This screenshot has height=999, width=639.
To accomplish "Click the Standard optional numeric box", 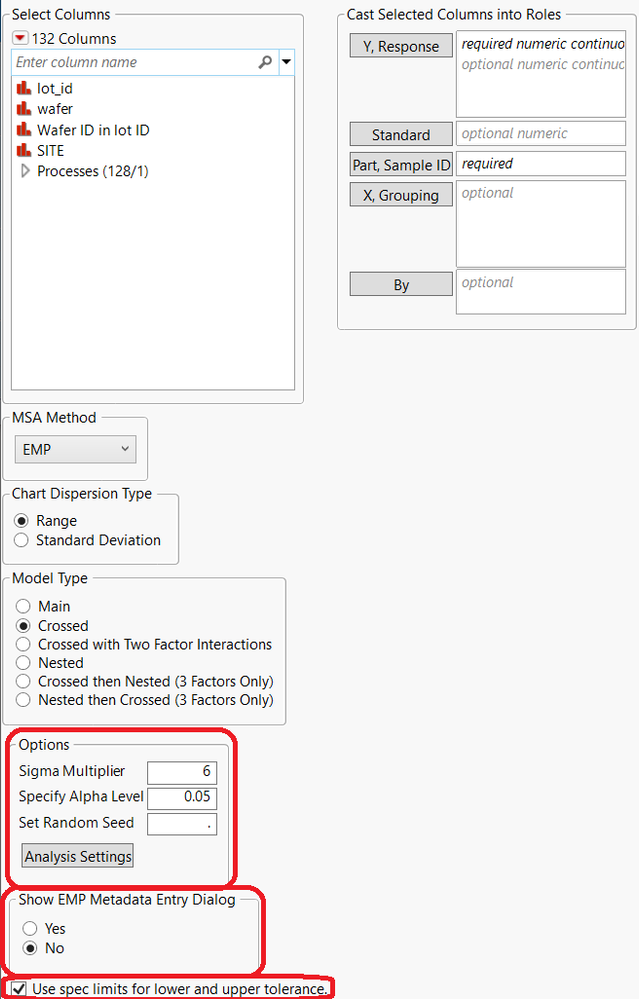I will pyautogui.click(x=541, y=133).
